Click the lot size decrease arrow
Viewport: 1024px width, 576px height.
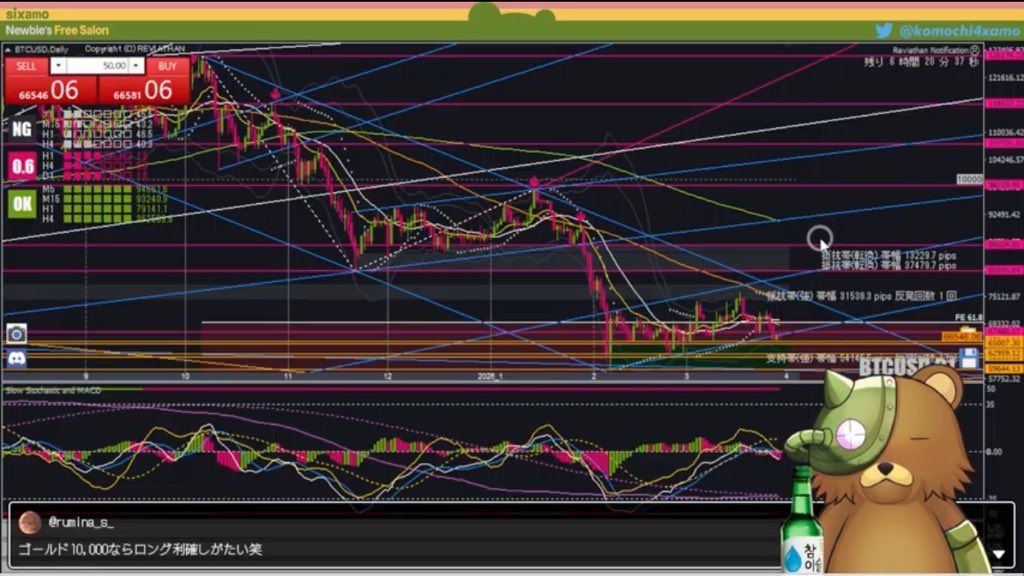point(58,66)
